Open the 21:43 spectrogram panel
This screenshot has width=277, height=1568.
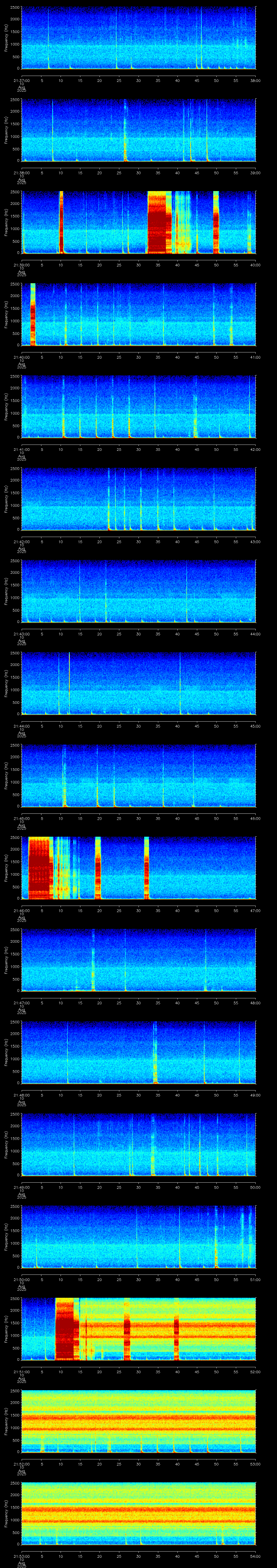click(x=138, y=592)
